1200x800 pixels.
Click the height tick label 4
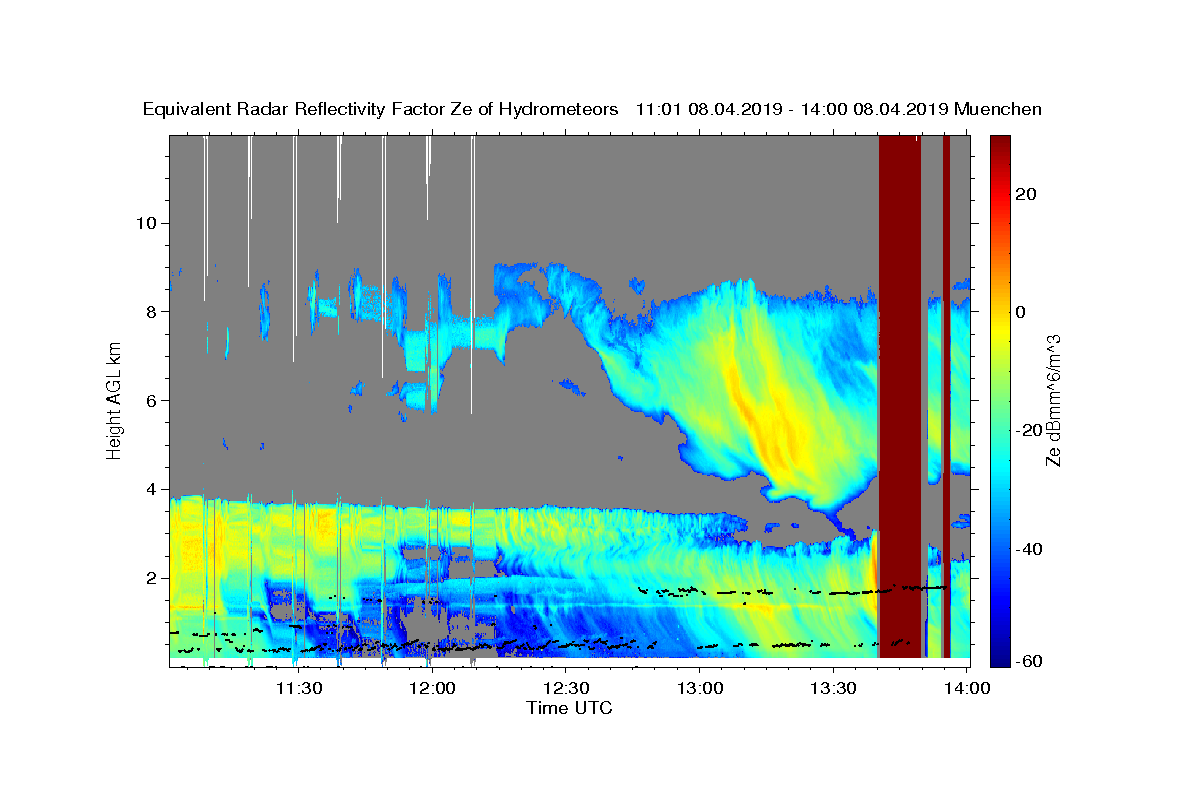click(152, 489)
